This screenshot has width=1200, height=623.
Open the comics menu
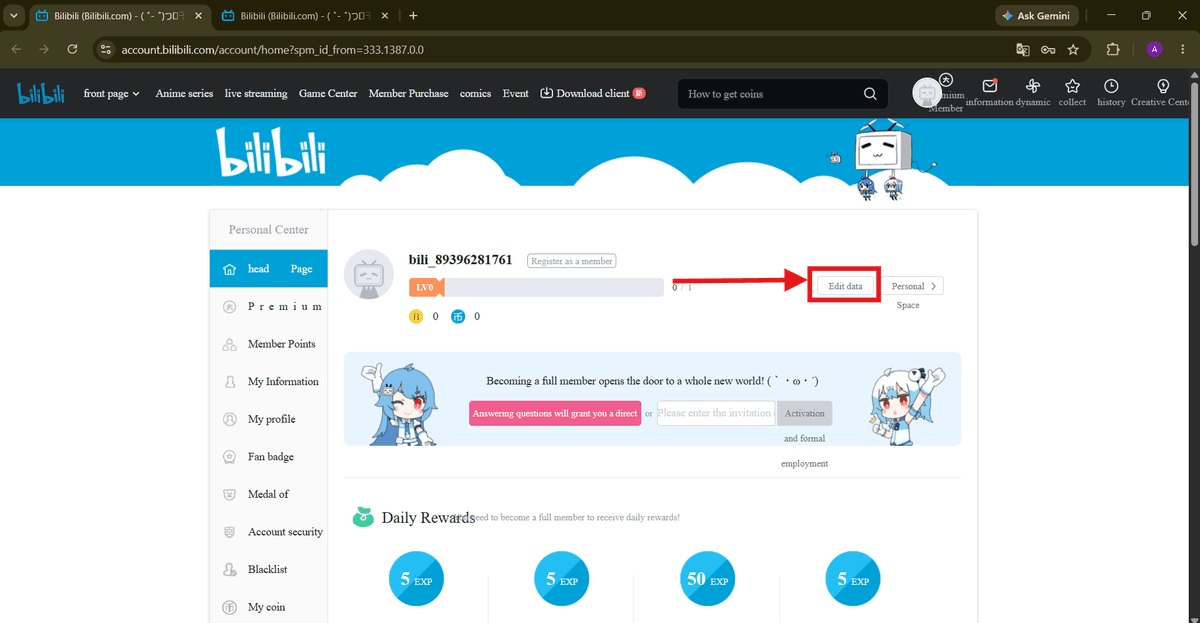point(475,93)
